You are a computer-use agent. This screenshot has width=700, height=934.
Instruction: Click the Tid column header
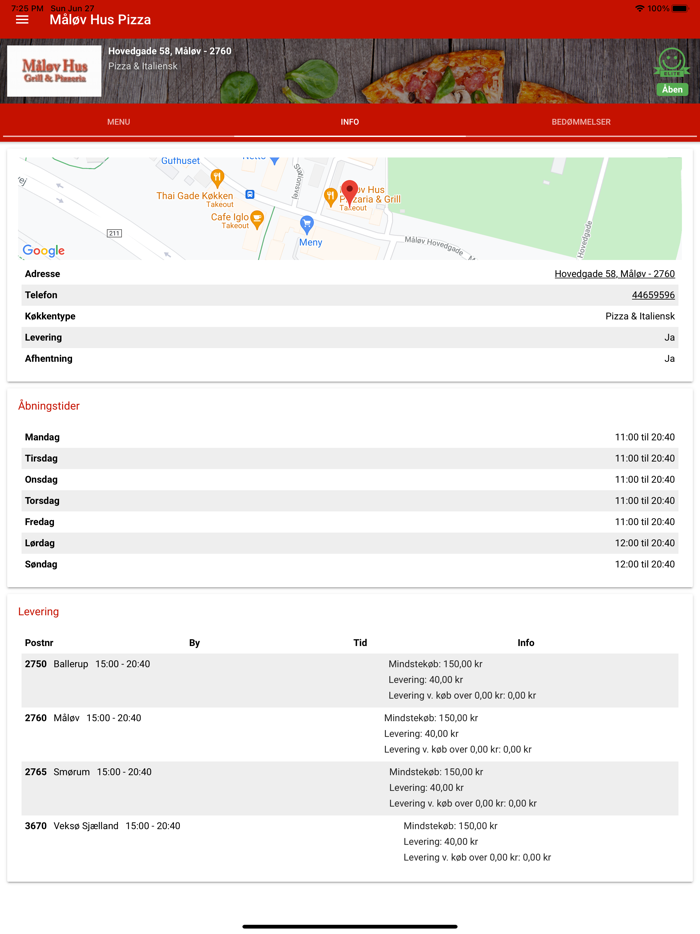[360, 643]
